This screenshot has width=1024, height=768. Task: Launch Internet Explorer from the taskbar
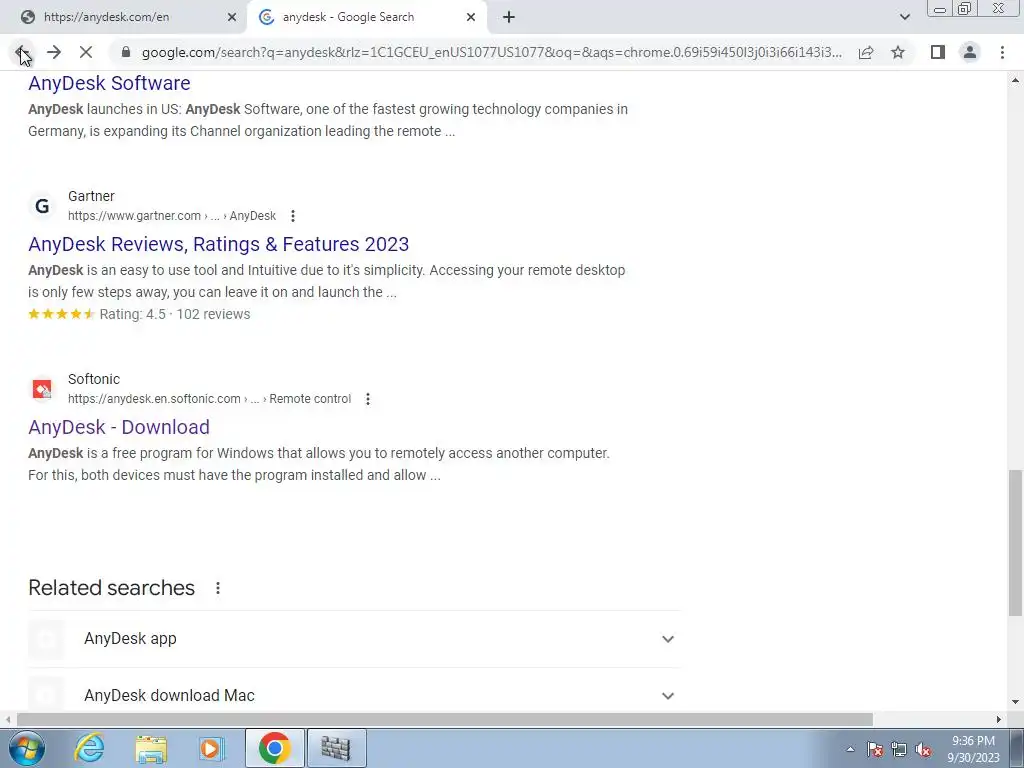pyautogui.click(x=89, y=748)
